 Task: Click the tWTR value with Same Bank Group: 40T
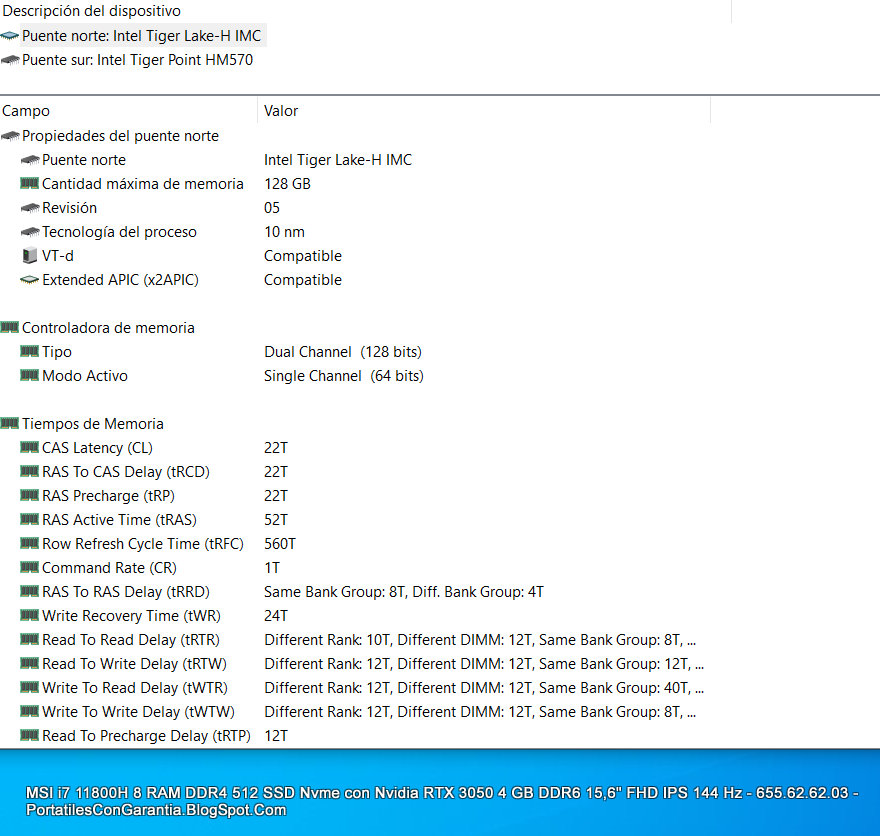484,688
